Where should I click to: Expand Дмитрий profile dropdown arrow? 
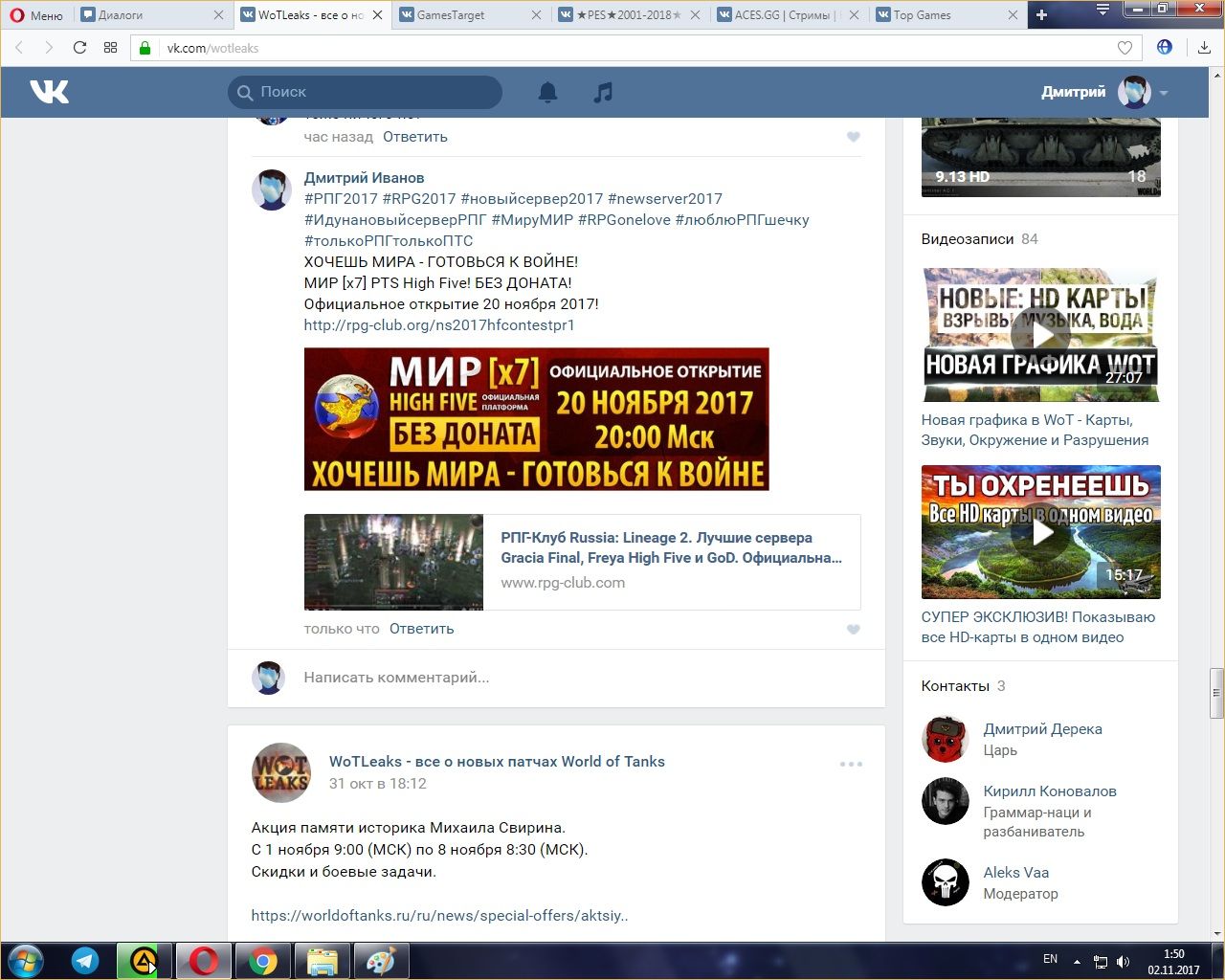pos(1164,93)
